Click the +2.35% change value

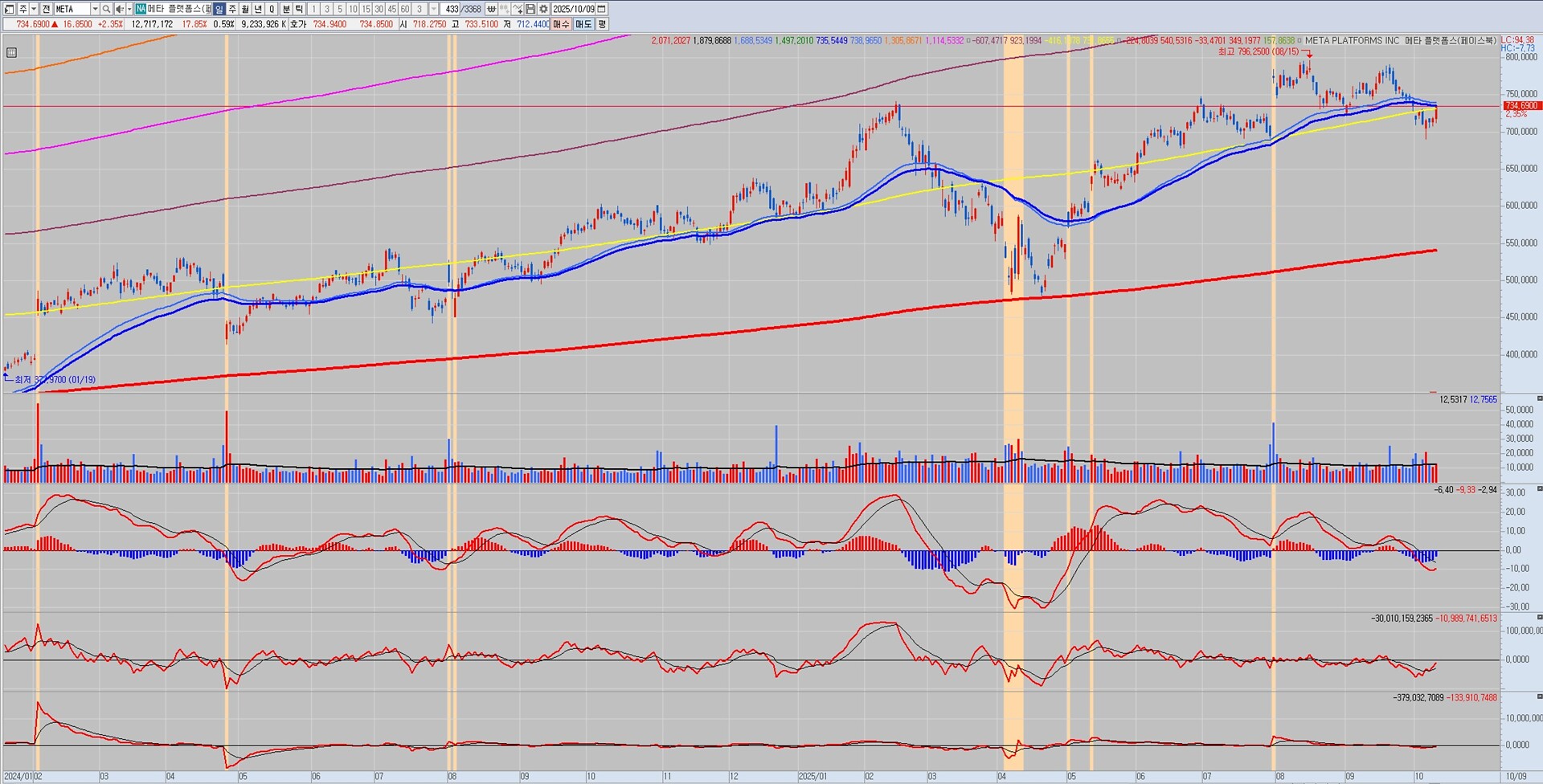pyautogui.click(x=110, y=24)
